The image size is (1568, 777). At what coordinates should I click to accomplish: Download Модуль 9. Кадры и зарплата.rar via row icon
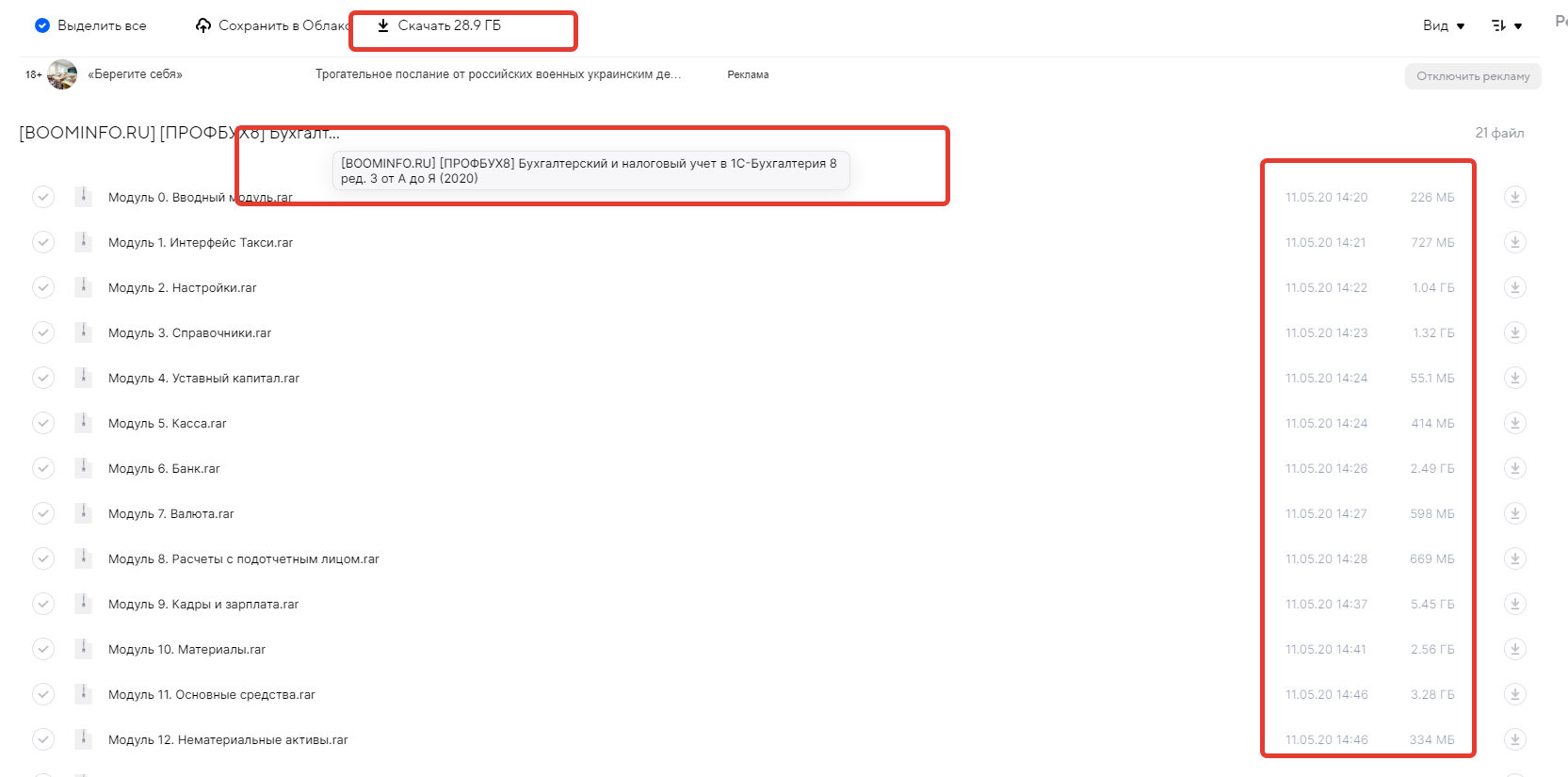(1514, 604)
